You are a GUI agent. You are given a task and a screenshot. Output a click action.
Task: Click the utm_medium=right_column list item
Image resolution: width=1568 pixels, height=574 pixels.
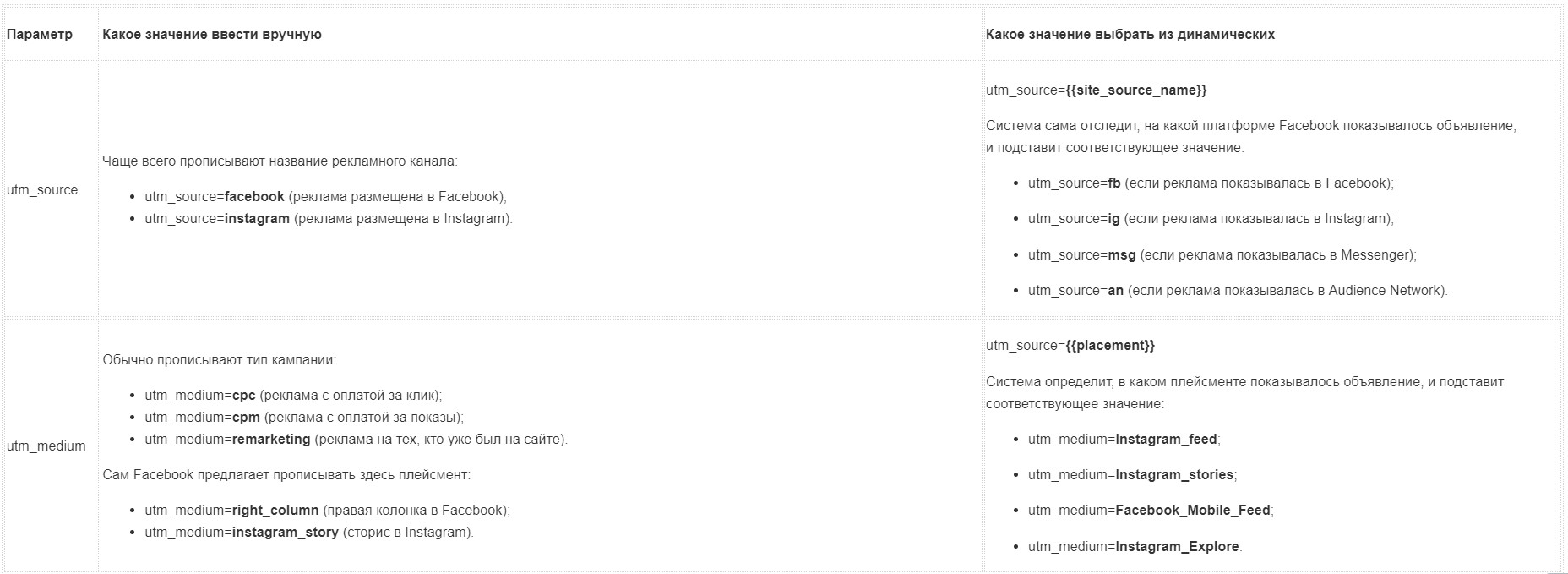pyautogui.click(x=327, y=511)
